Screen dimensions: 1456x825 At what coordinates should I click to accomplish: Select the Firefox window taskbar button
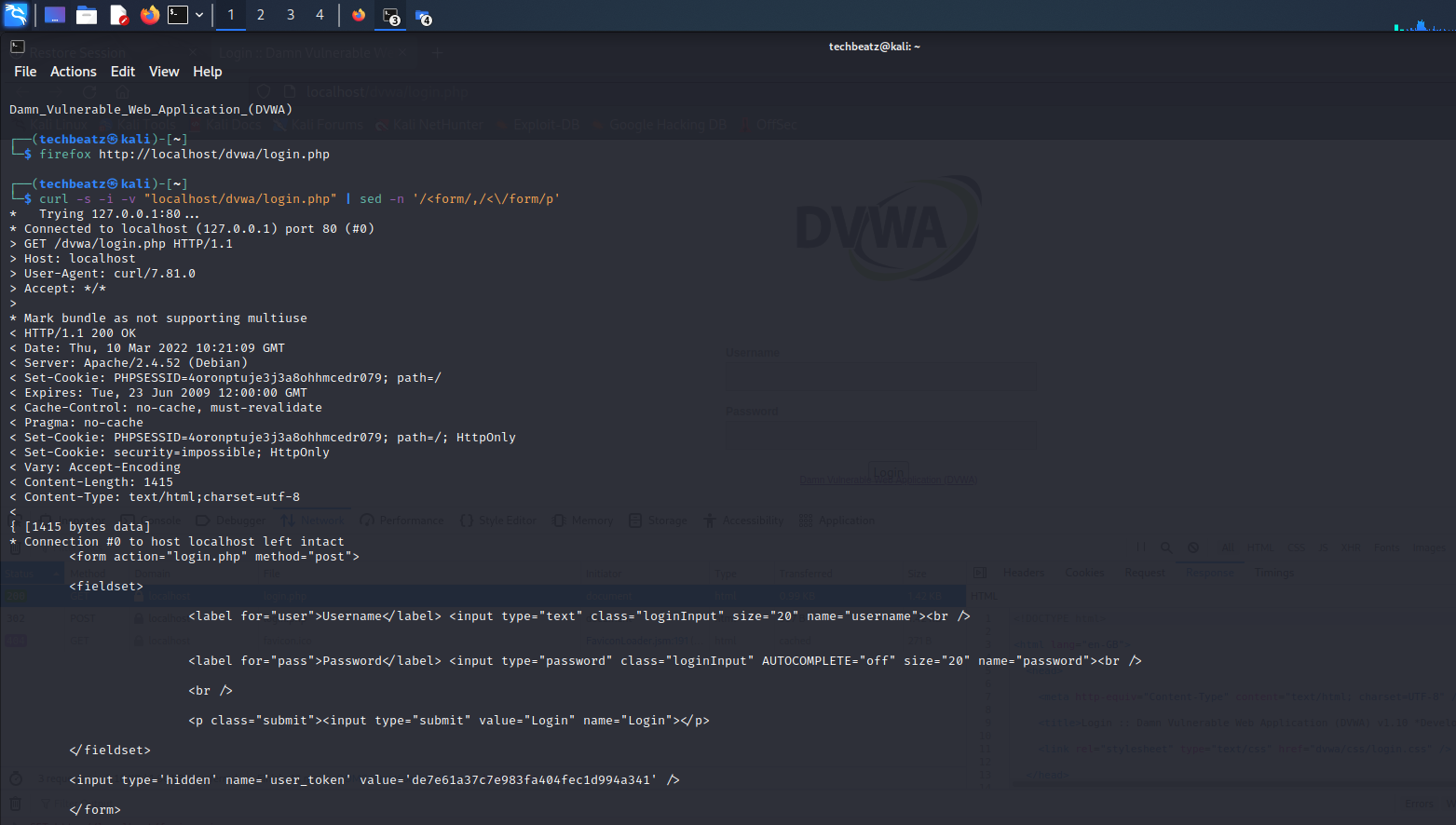(359, 15)
